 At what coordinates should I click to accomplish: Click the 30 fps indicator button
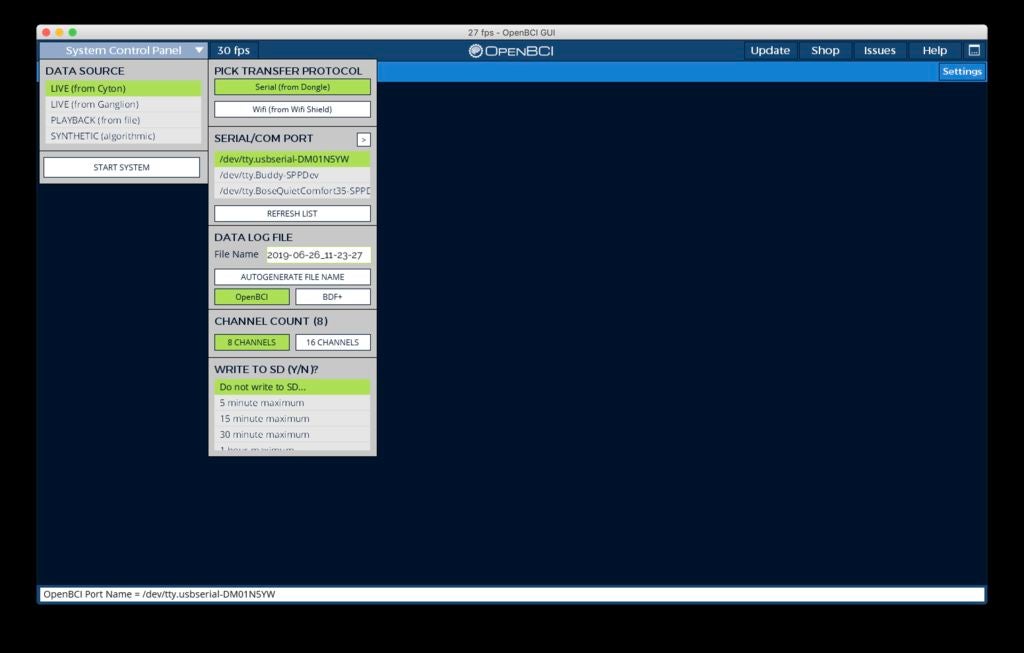pyautogui.click(x=233, y=50)
